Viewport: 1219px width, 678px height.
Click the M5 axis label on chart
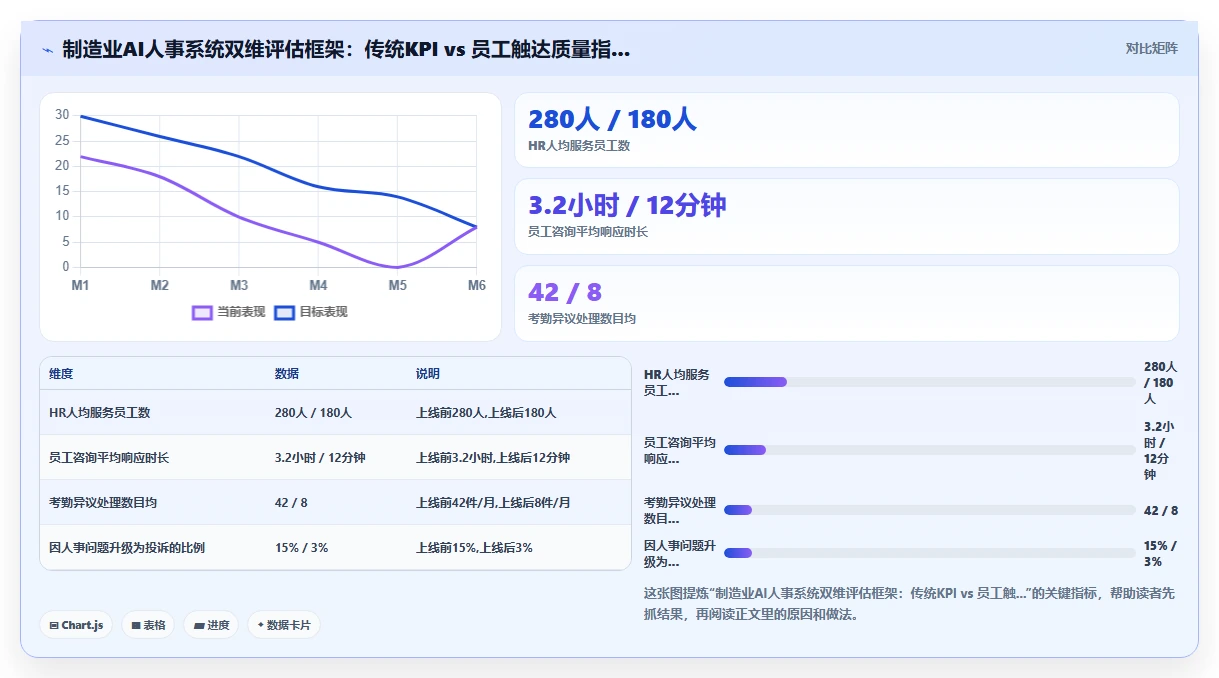pos(398,285)
